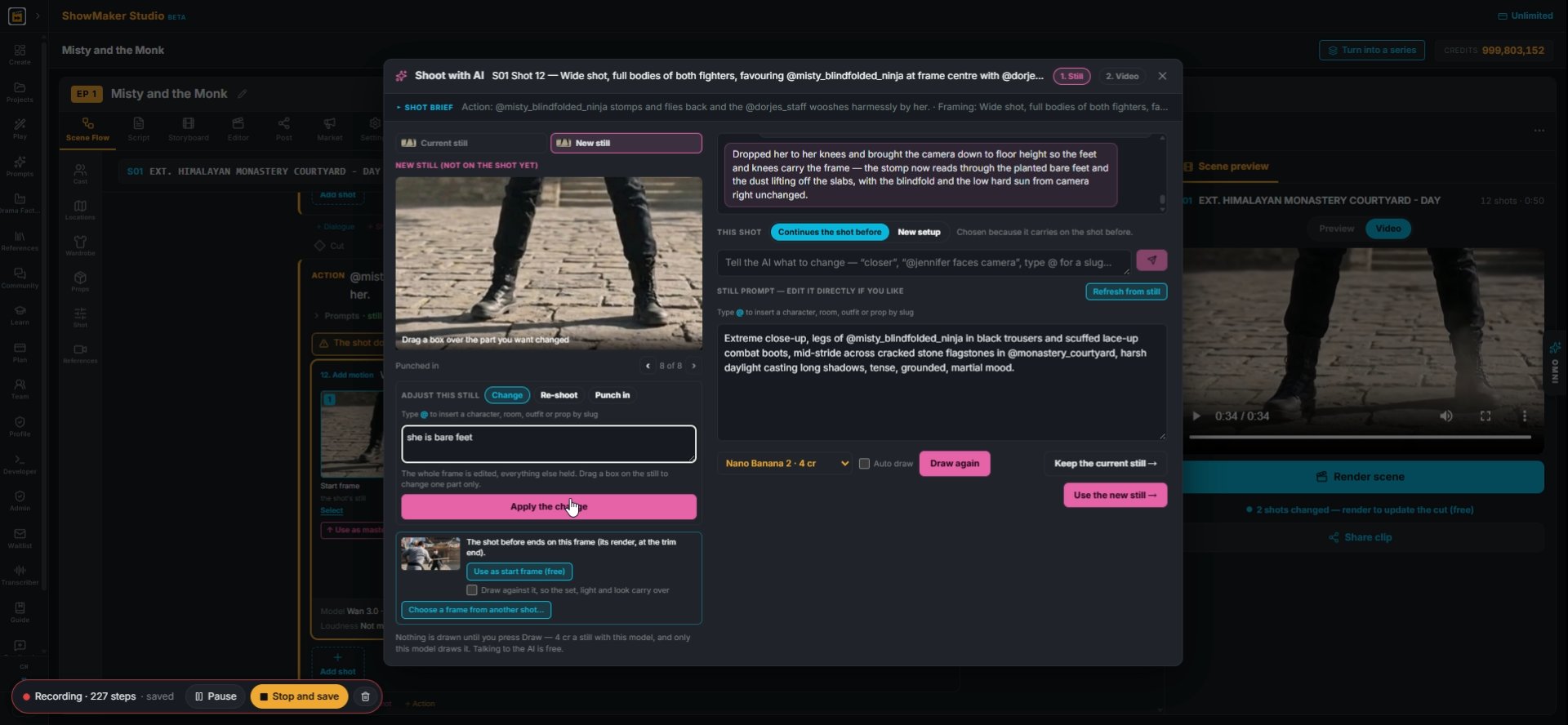Enter fullscreen in scene preview player
The height and width of the screenshot is (725, 1568).
(x=1486, y=416)
